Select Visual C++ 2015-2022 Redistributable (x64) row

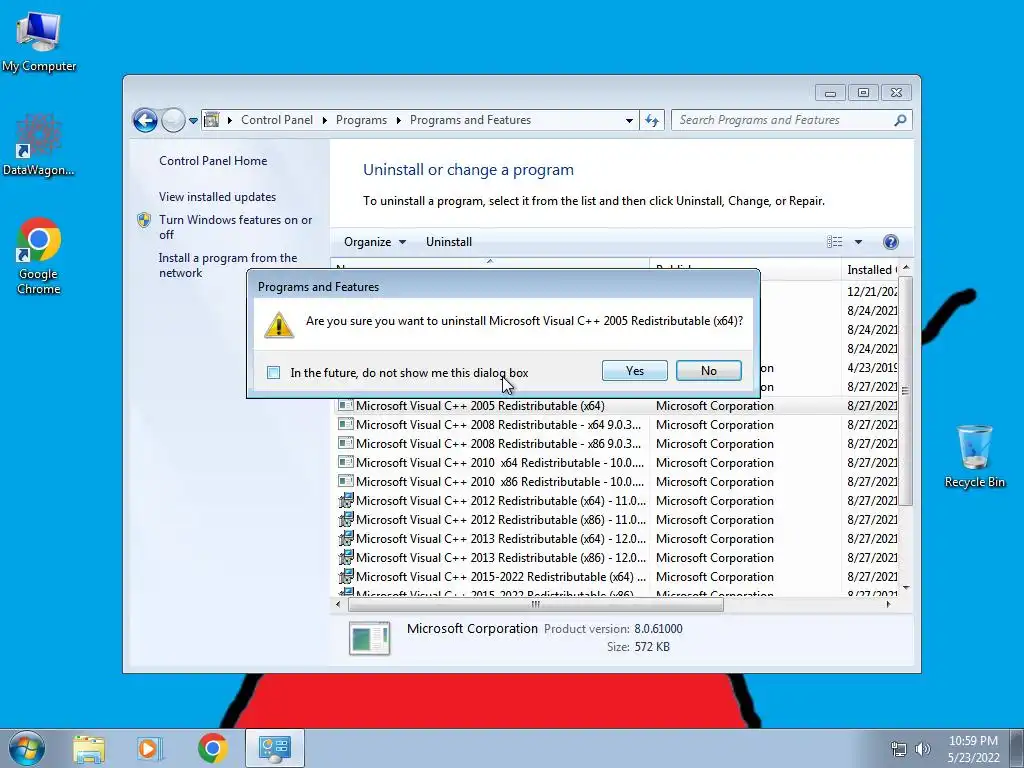coord(616,576)
